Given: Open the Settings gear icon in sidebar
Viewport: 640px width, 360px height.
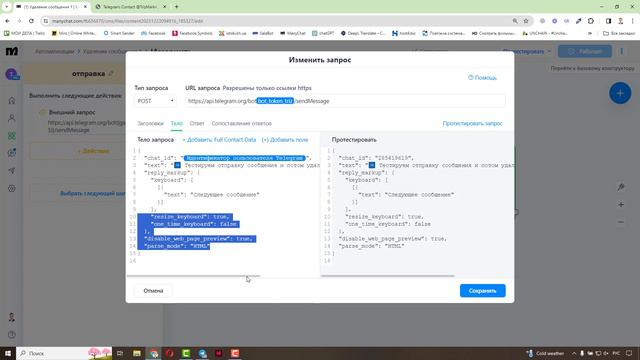Looking at the screenshot, I should click(x=12, y=189).
